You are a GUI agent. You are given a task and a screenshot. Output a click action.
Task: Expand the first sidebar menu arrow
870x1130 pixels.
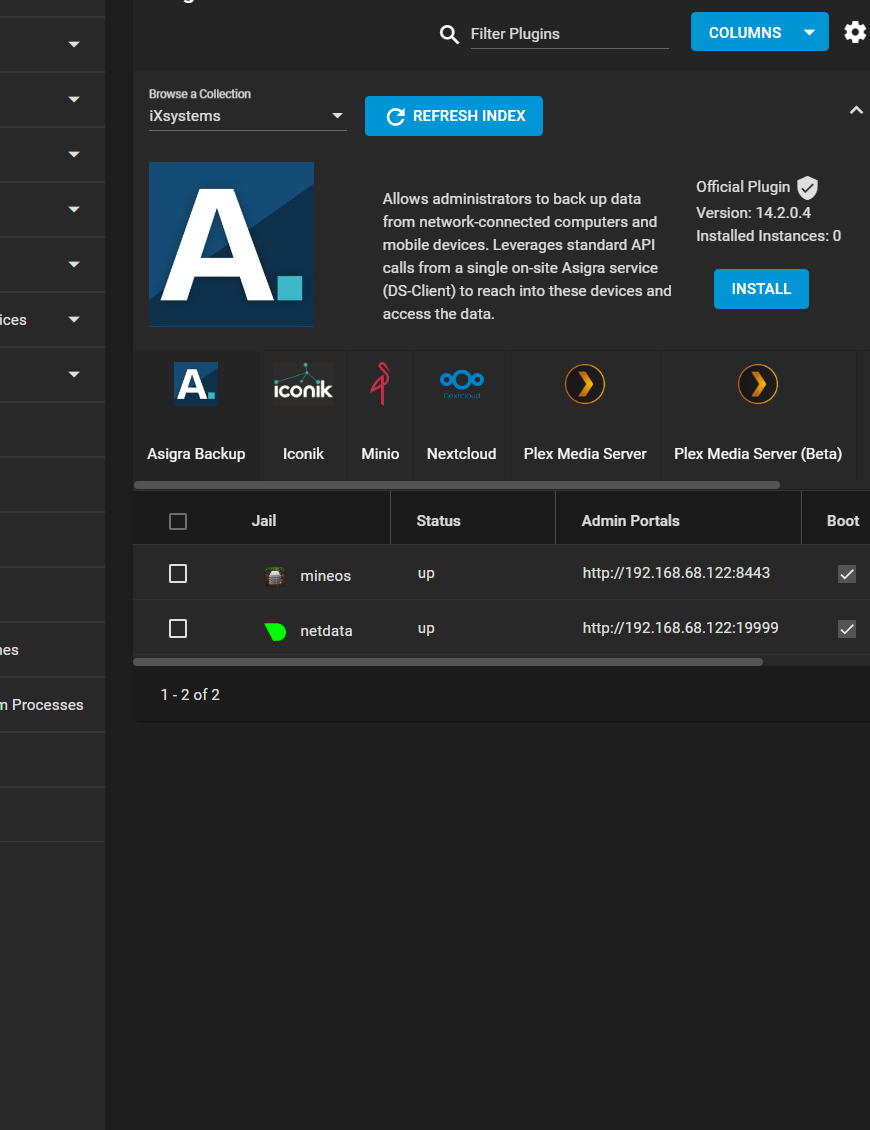(x=74, y=45)
